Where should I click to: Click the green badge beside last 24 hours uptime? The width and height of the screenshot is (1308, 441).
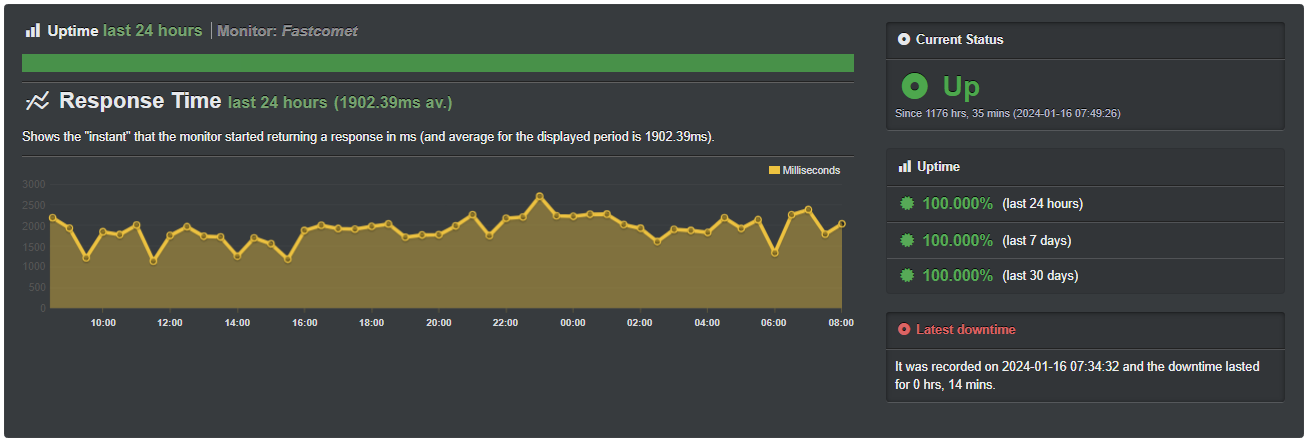(x=907, y=204)
